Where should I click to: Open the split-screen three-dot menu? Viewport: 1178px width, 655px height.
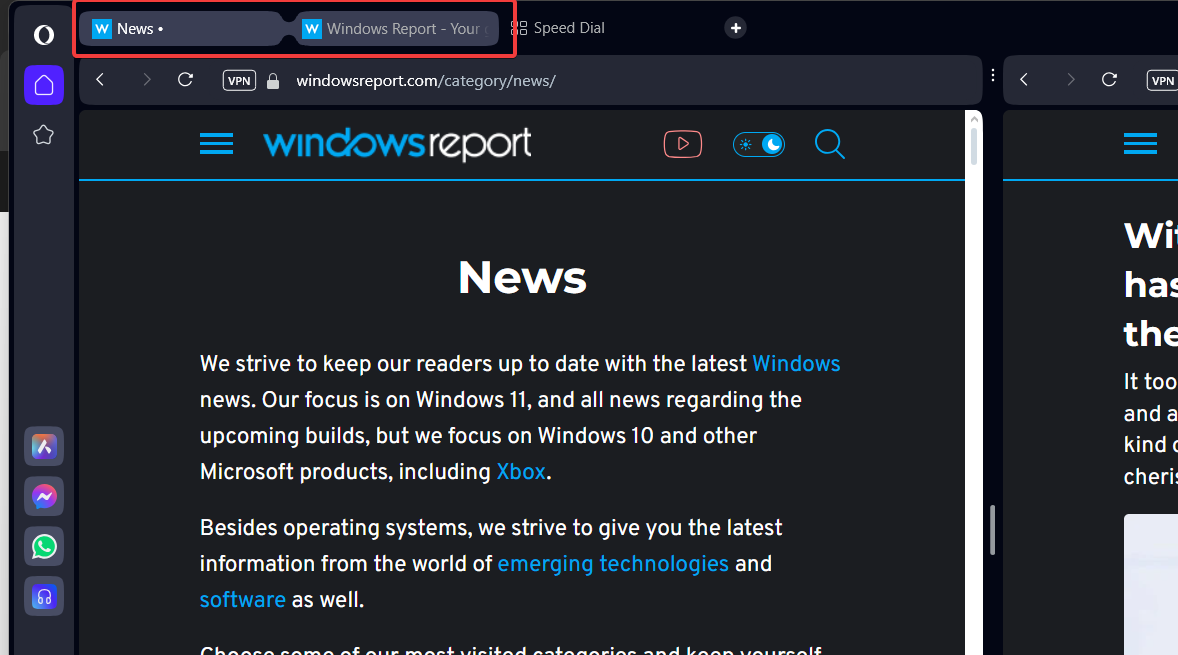[992, 75]
